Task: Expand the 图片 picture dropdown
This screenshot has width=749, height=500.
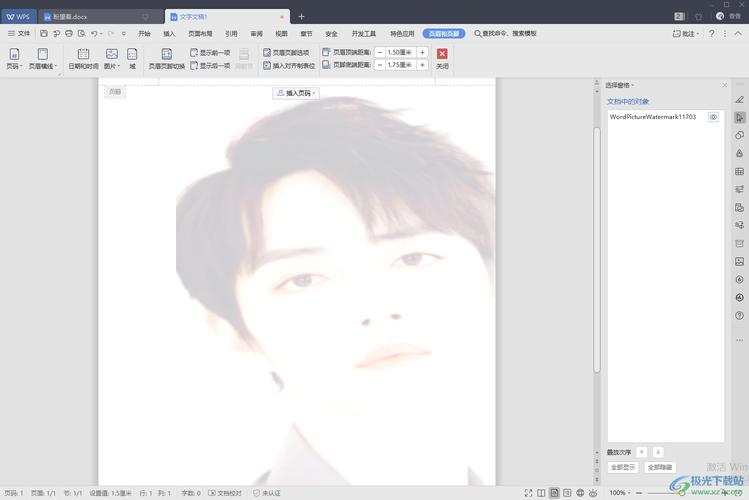Action: pyautogui.click(x=111, y=66)
